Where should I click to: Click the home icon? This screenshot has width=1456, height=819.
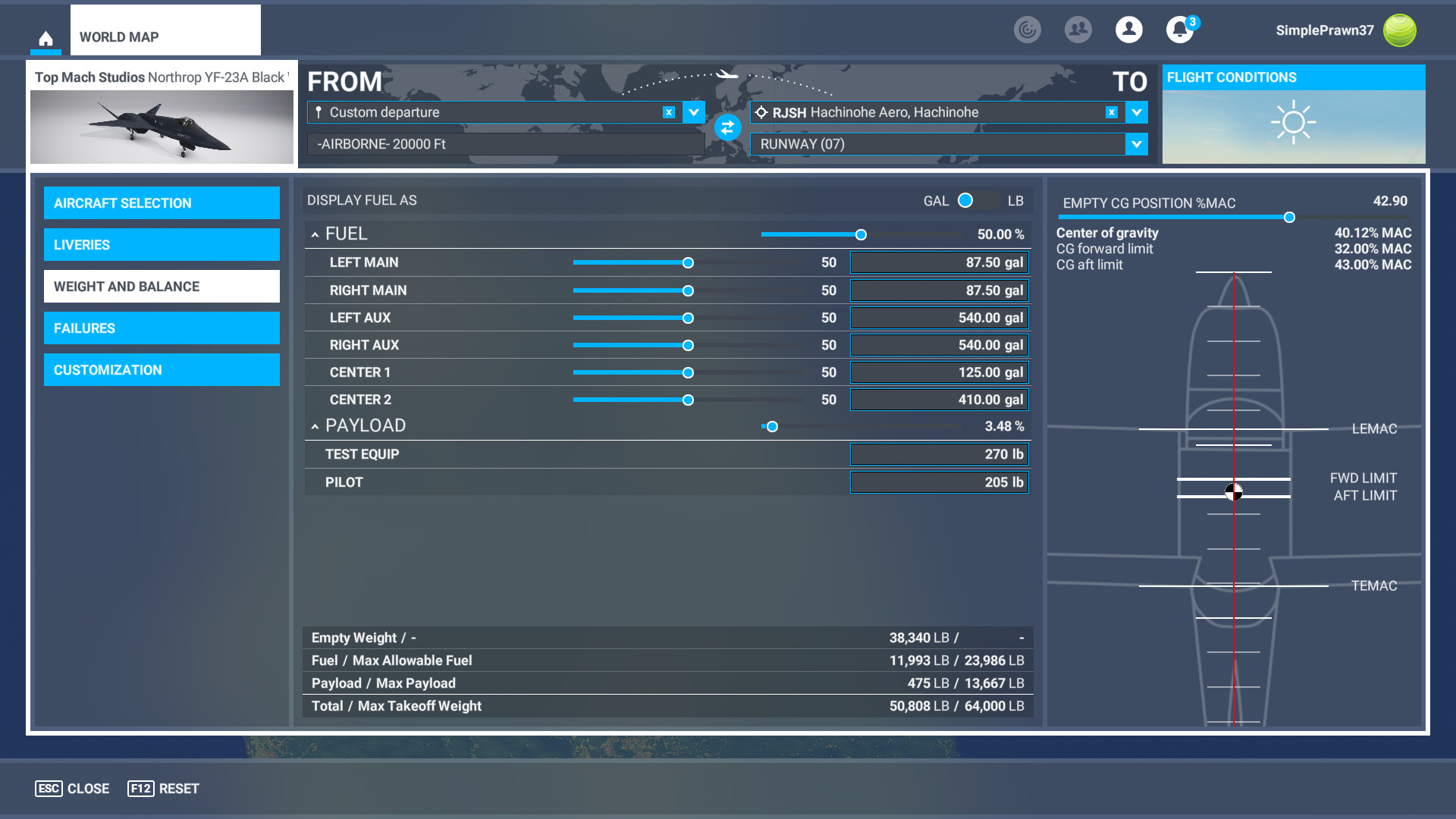click(45, 38)
